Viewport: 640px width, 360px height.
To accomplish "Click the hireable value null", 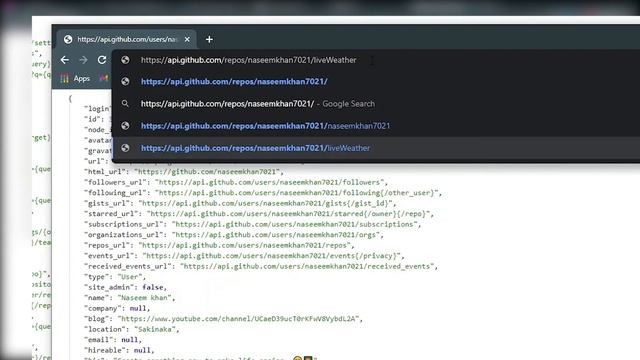I will click(x=142, y=351).
